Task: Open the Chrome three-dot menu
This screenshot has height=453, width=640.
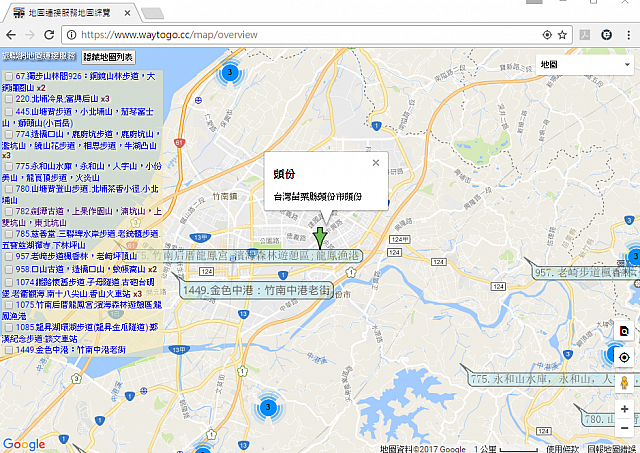Action: point(628,35)
